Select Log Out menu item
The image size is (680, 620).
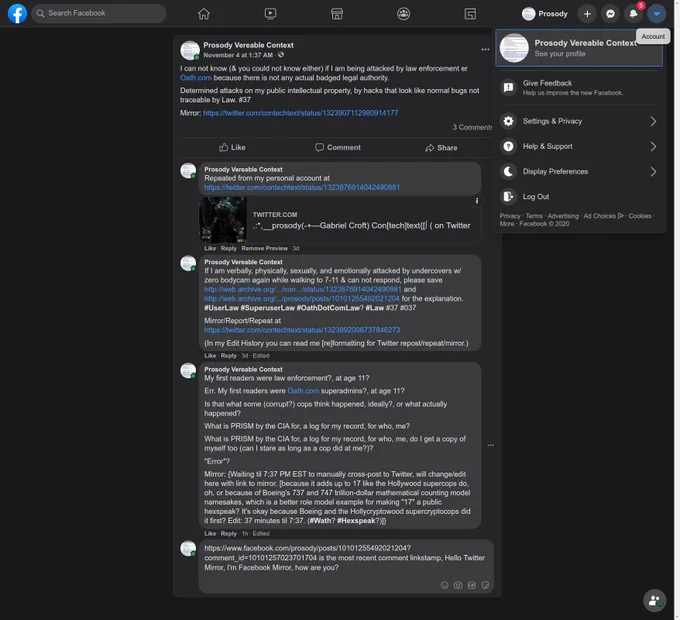(x=579, y=197)
